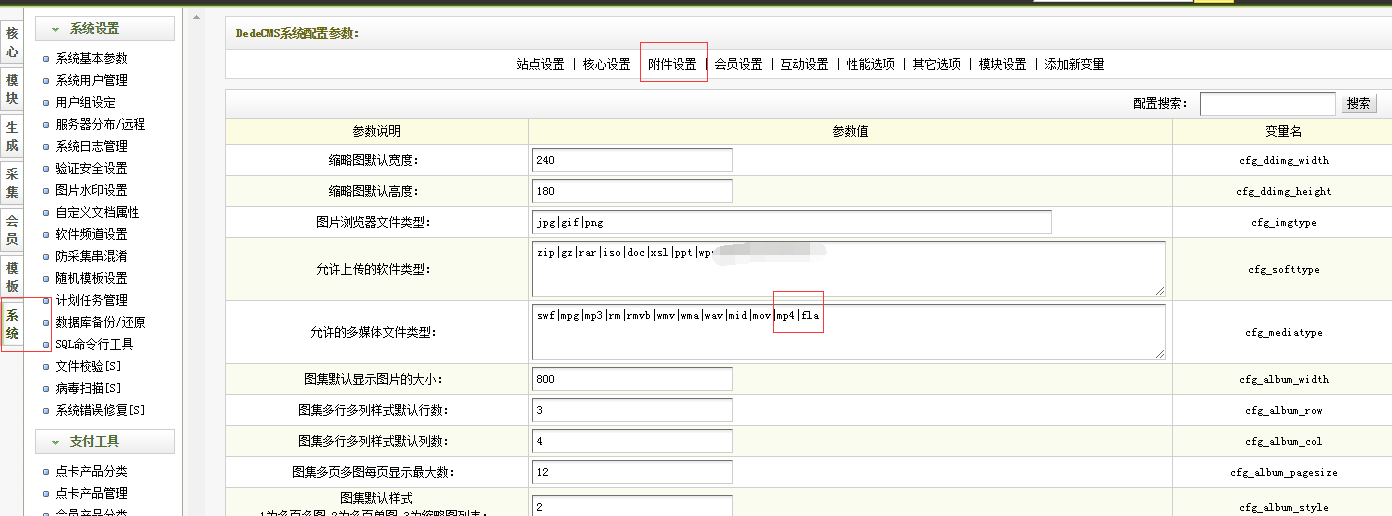Click 图集多行多列样式默认行数 field
Screen dimensions: 1392x516
pyautogui.click(x=632, y=410)
